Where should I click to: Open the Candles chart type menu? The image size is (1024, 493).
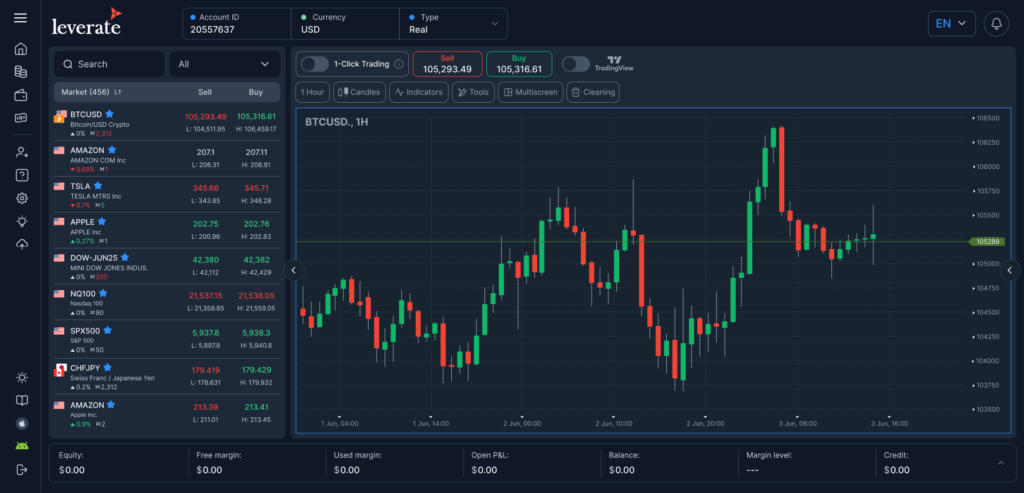pyautogui.click(x=358, y=92)
